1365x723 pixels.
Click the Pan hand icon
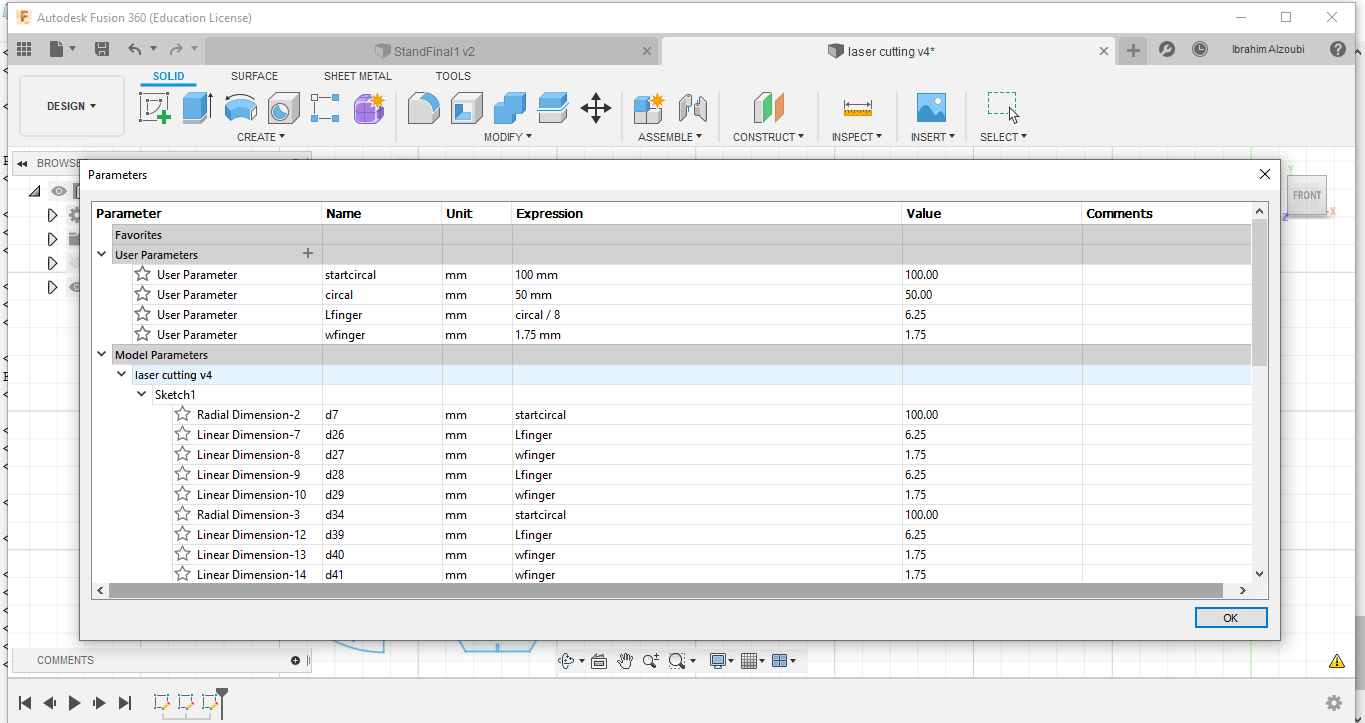click(625, 660)
